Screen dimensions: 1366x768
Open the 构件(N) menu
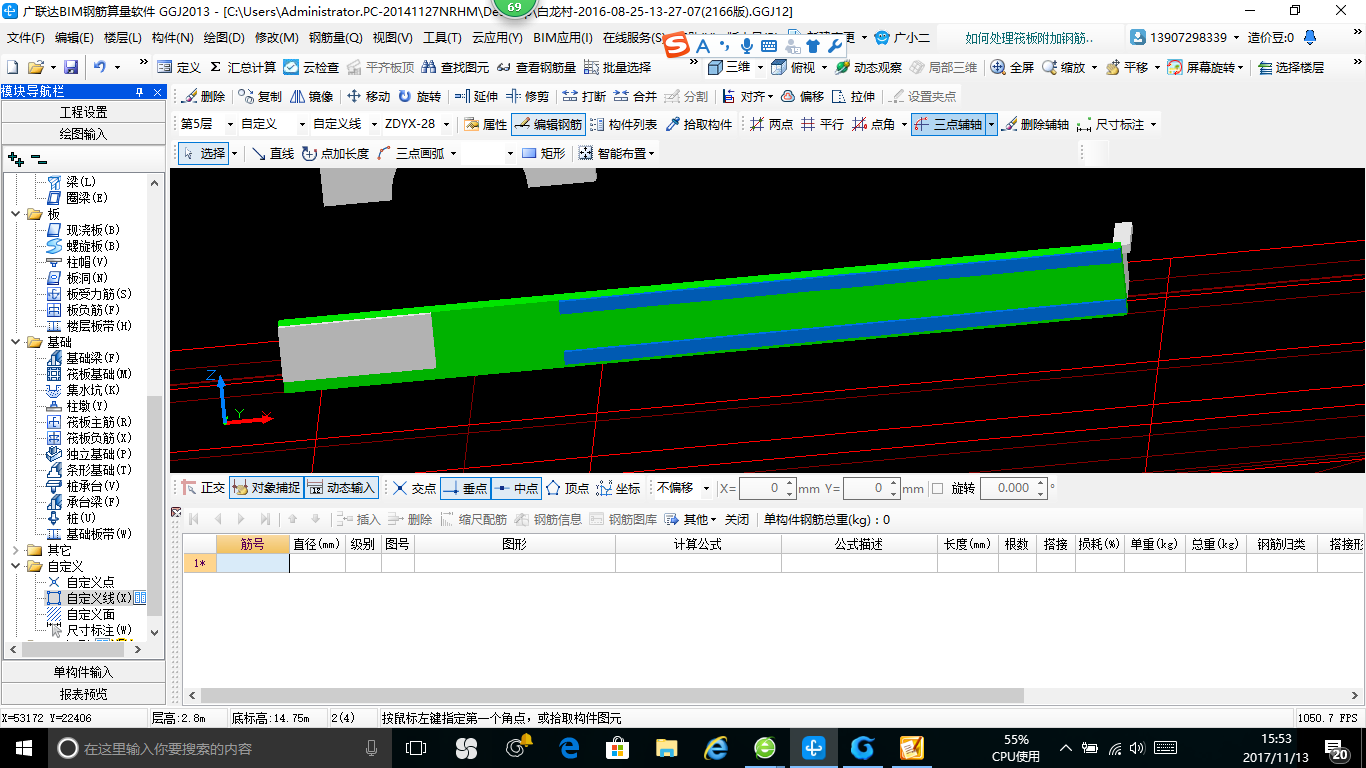[x=173, y=38]
